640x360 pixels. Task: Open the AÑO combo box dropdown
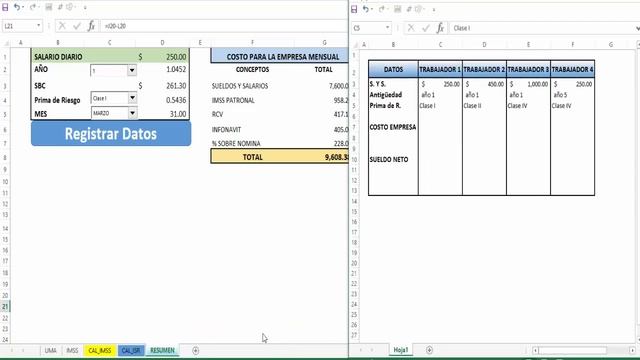[132, 71]
